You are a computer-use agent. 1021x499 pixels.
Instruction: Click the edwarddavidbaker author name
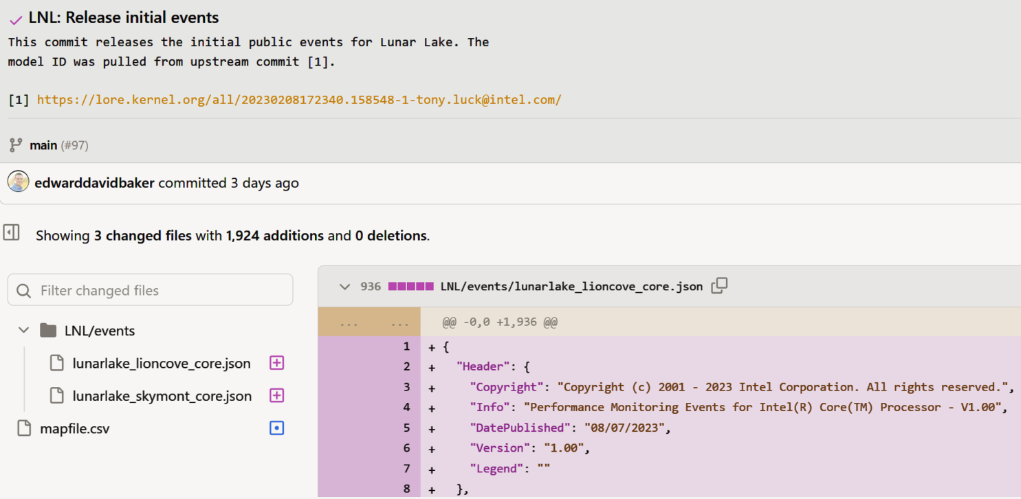point(94,182)
